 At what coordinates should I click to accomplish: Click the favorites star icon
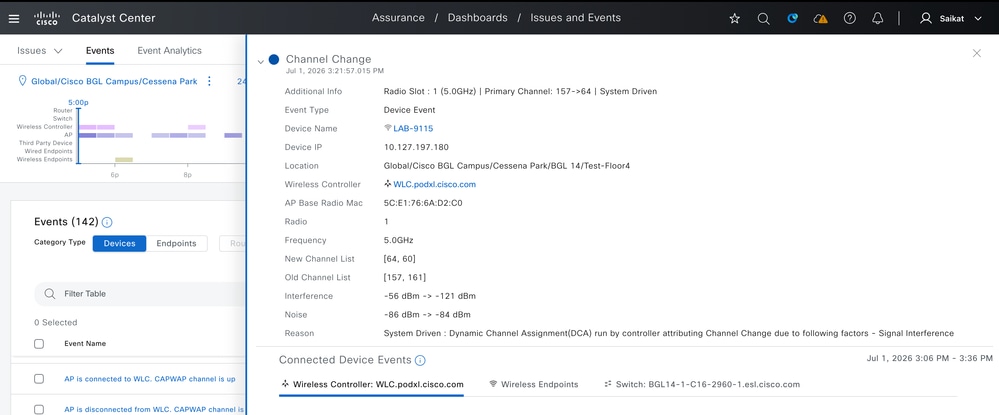(735, 18)
